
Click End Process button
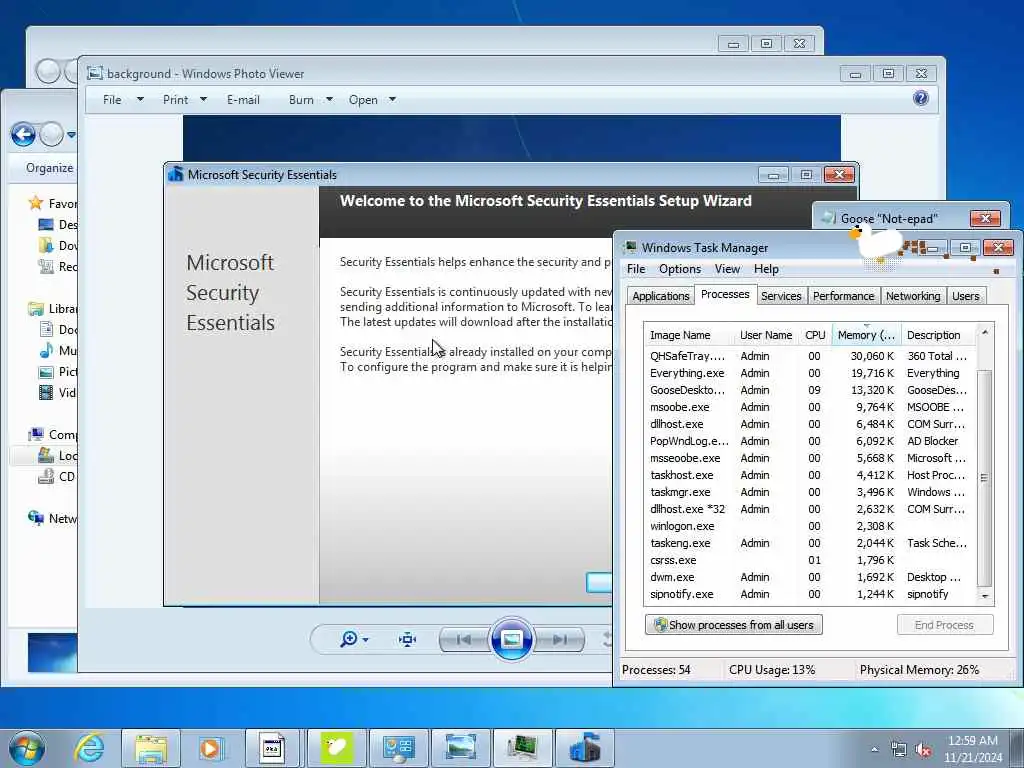(944, 625)
